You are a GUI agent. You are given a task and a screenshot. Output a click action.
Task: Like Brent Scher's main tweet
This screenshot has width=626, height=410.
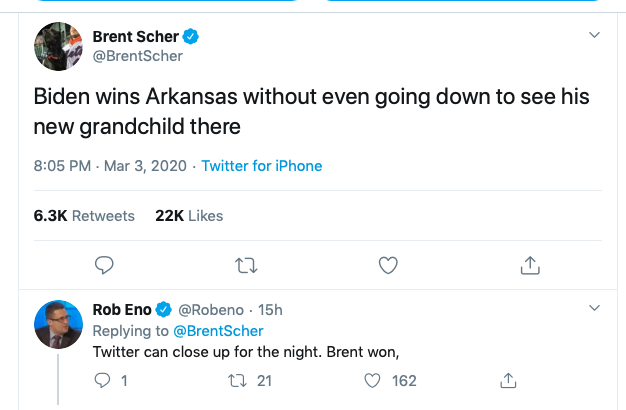click(388, 265)
